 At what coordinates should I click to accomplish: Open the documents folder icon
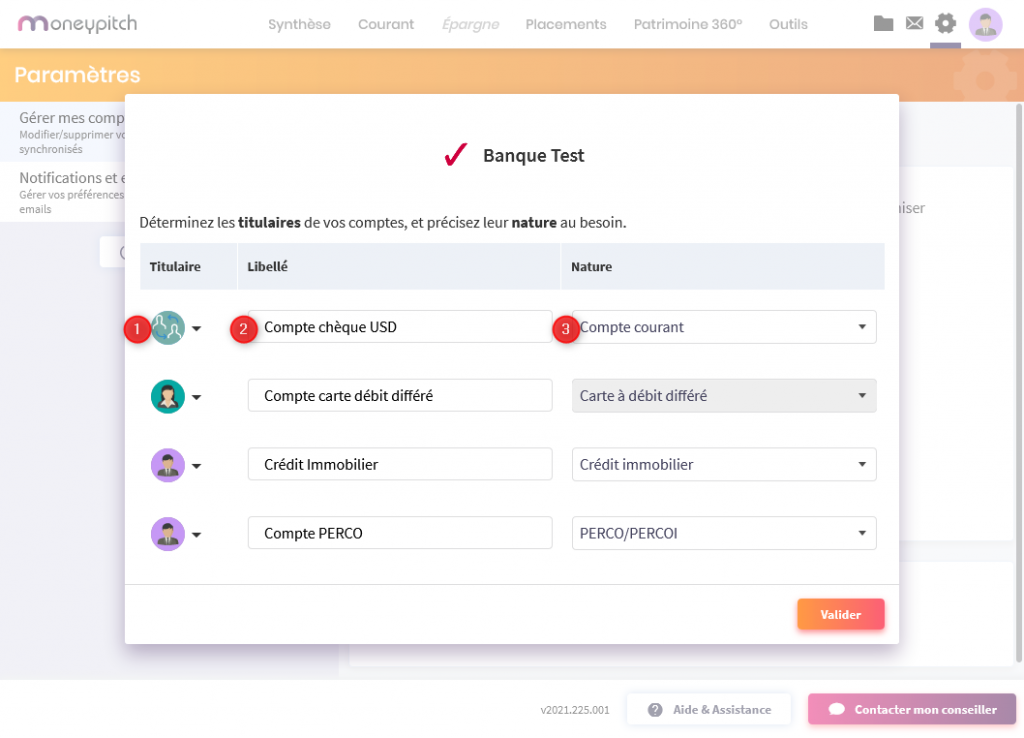click(x=883, y=23)
